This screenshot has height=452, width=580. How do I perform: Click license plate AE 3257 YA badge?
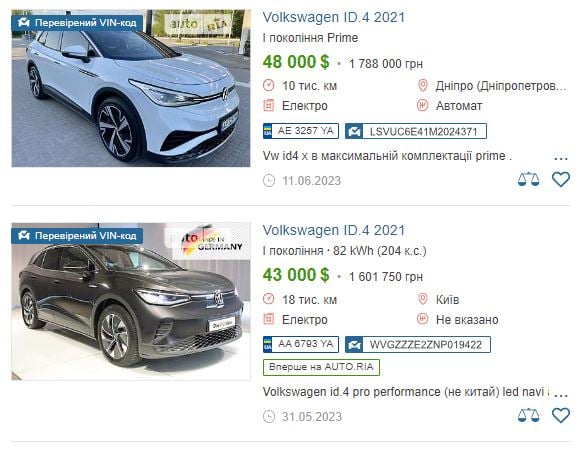coord(301,131)
